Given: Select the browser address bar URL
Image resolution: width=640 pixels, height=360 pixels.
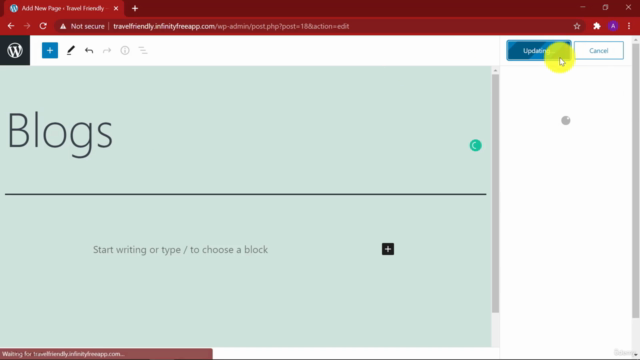Looking at the screenshot, I should point(231,26).
